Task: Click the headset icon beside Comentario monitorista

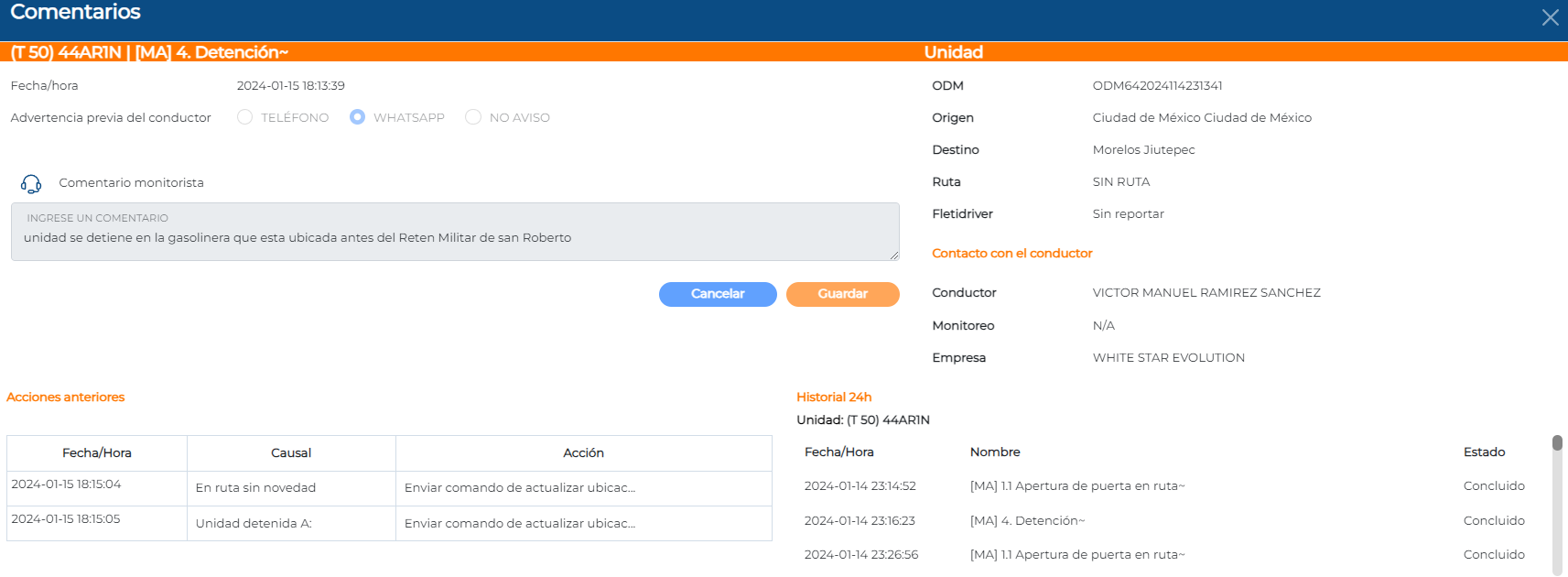Action: click(31, 184)
